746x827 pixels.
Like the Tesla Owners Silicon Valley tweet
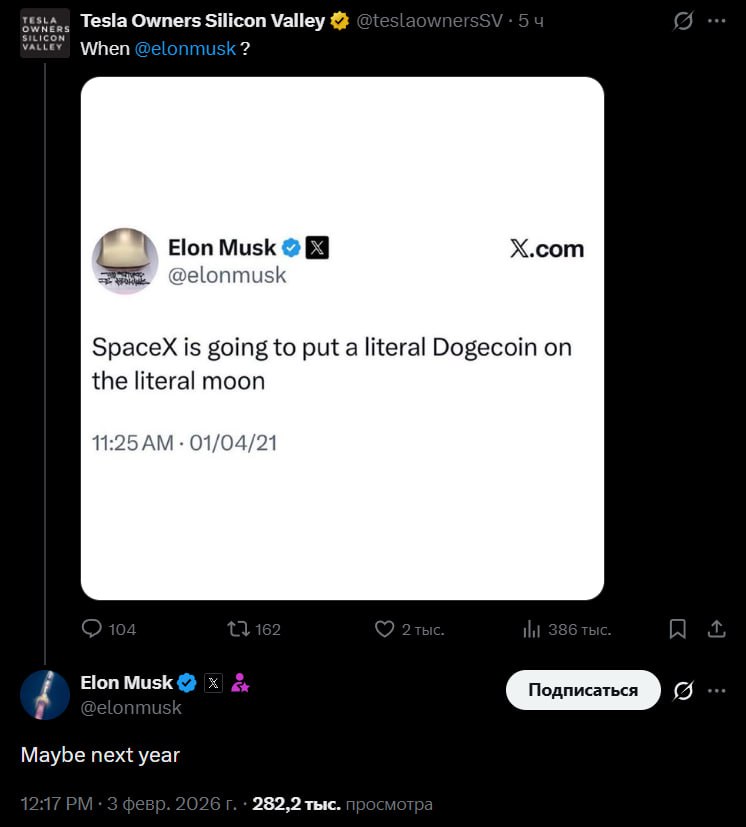pyautogui.click(x=384, y=629)
